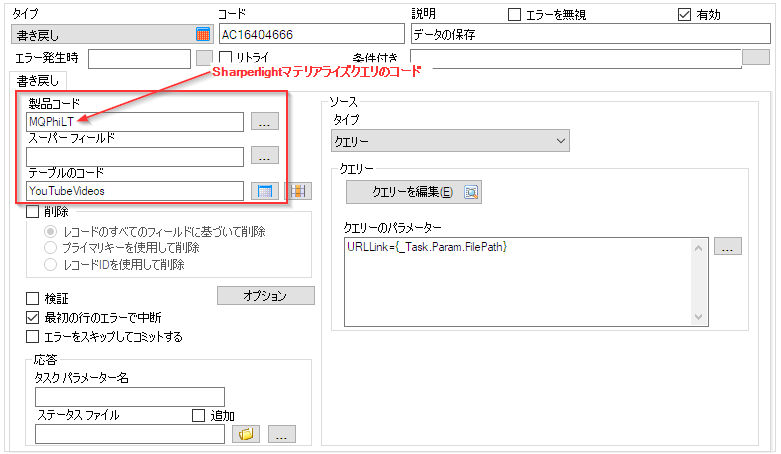Click the 説明 field containing データの保存

[591, 34]
